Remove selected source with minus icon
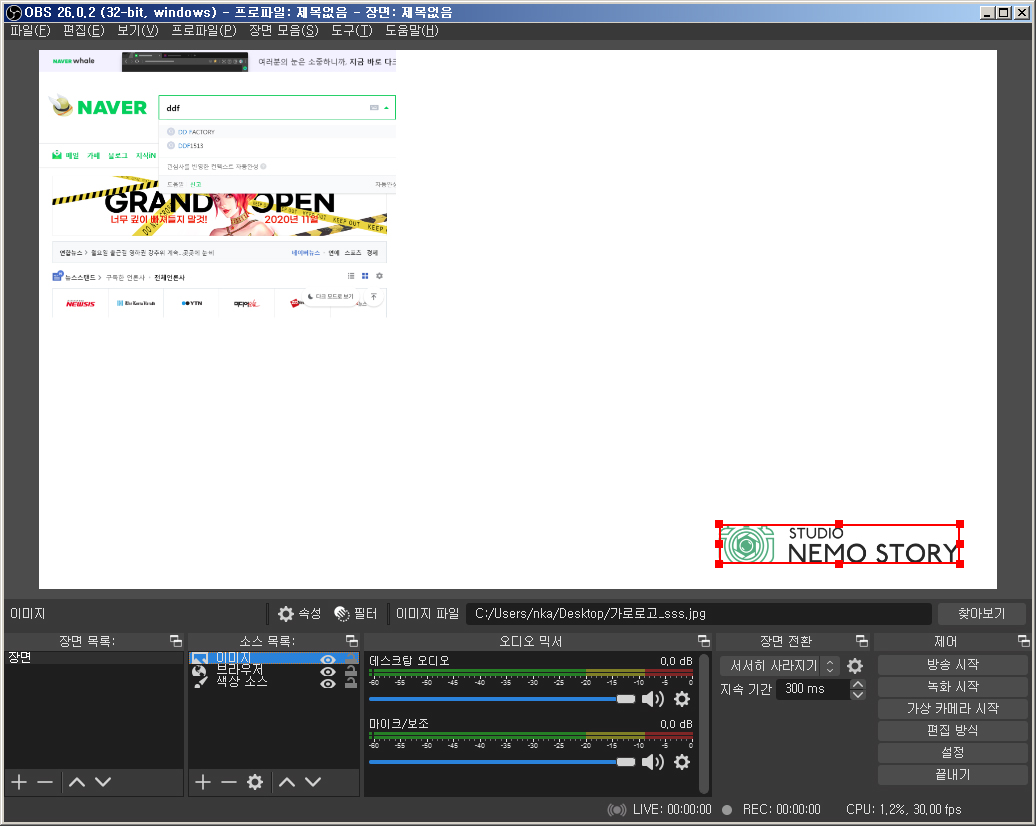1036x826 pixels. (229, 782)
